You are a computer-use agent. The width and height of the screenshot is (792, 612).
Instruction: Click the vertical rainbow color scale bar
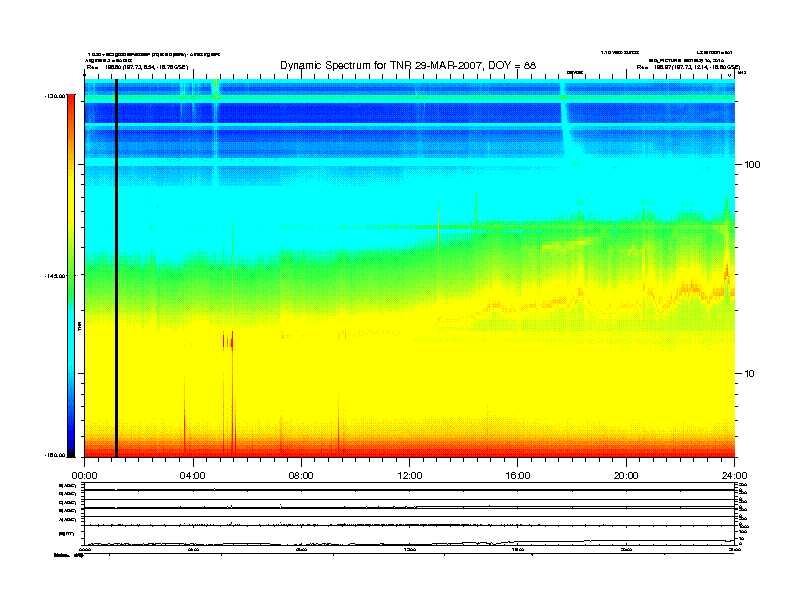click(71, 276)
